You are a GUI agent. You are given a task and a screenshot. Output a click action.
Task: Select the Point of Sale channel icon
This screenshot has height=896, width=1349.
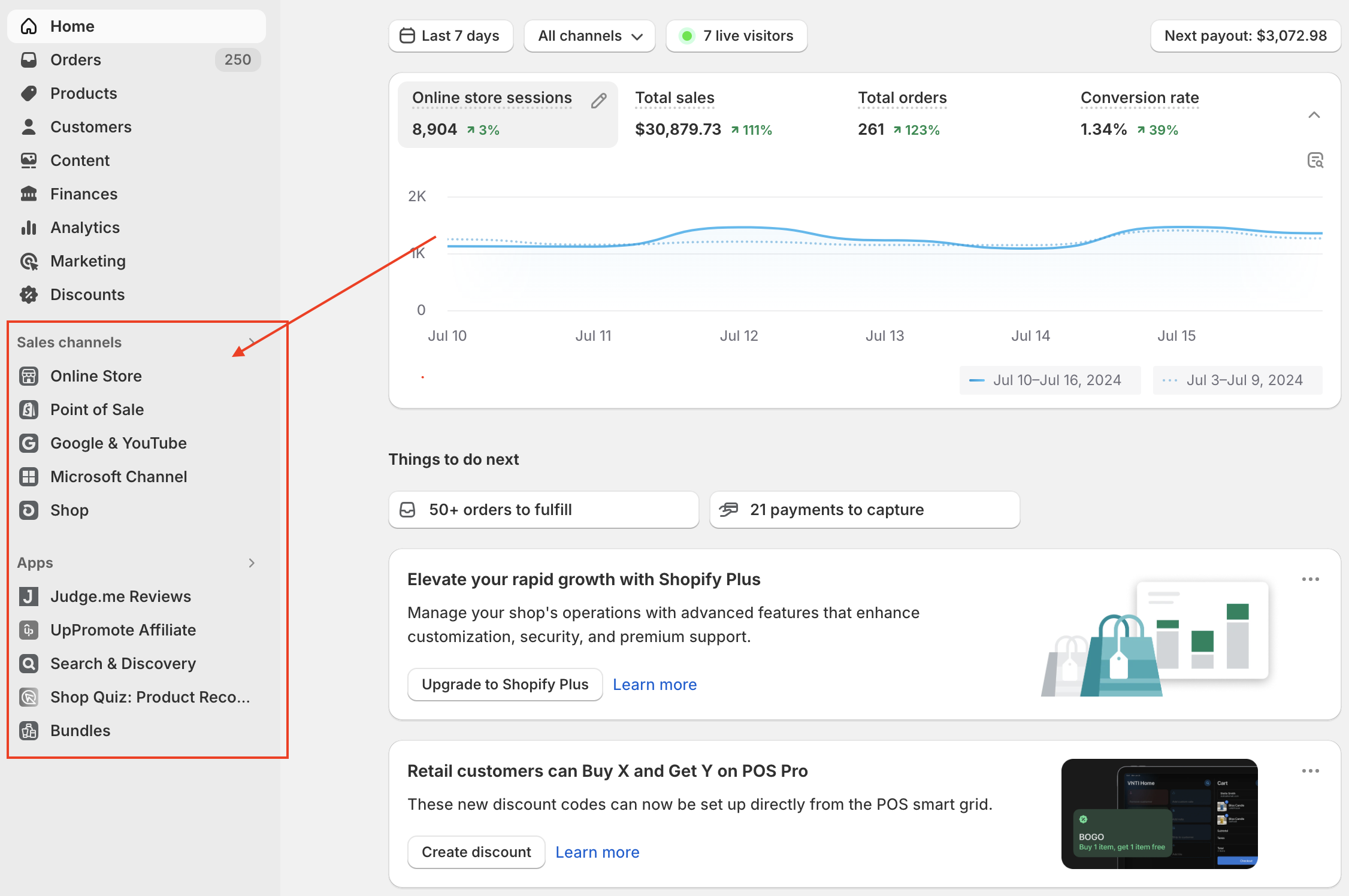(28, 410)
